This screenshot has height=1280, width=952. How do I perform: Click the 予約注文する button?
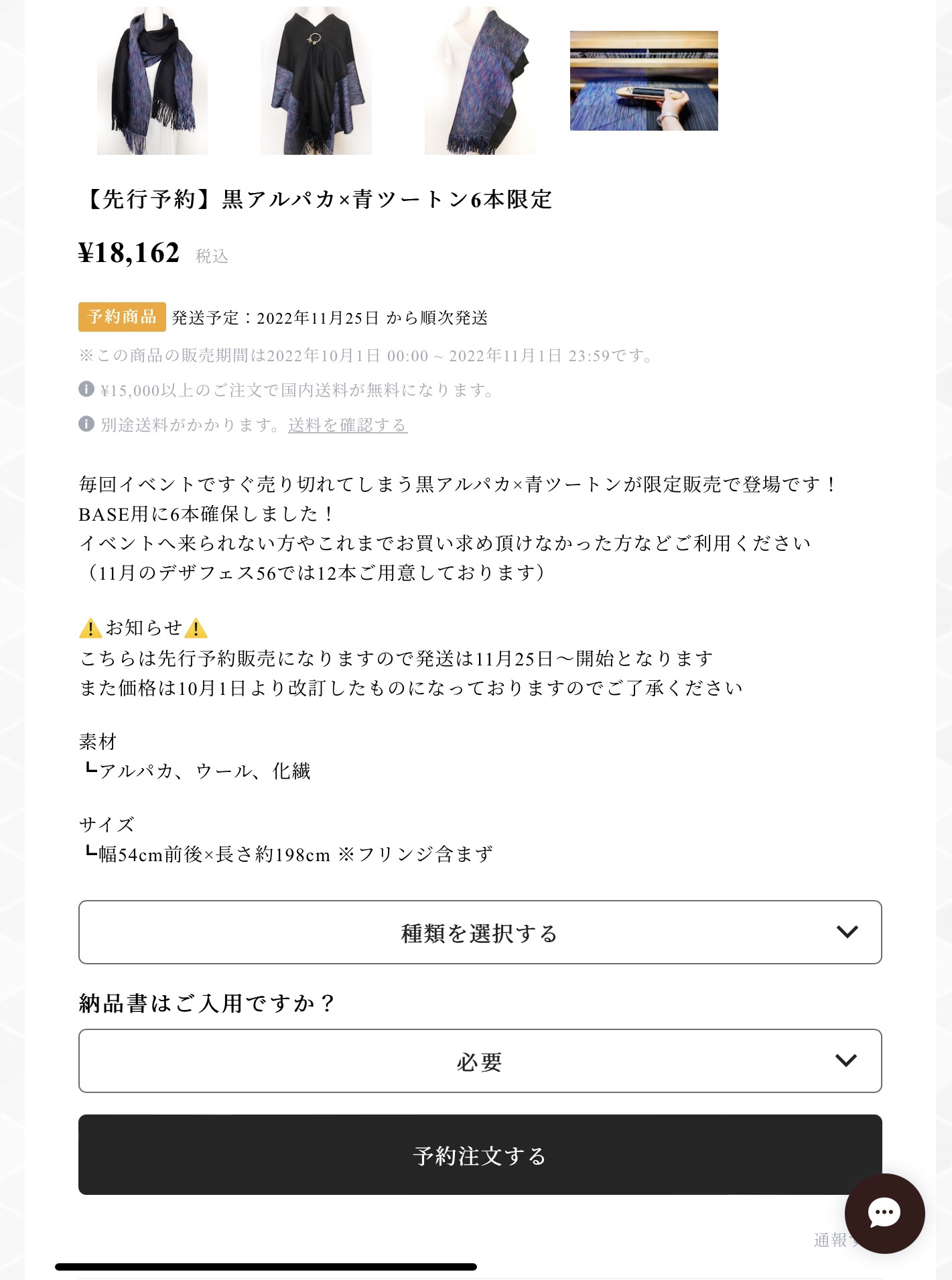[480, 1155]
